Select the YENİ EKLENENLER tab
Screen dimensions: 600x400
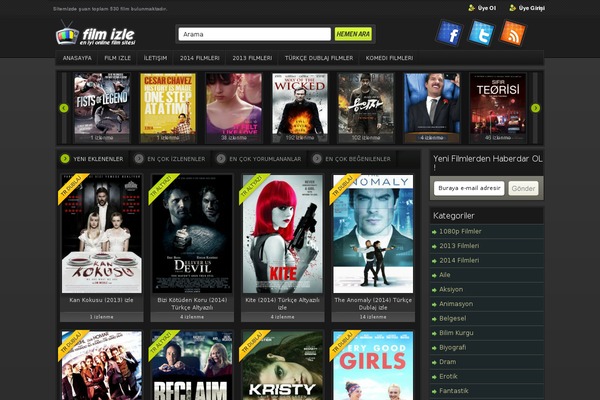92,159
